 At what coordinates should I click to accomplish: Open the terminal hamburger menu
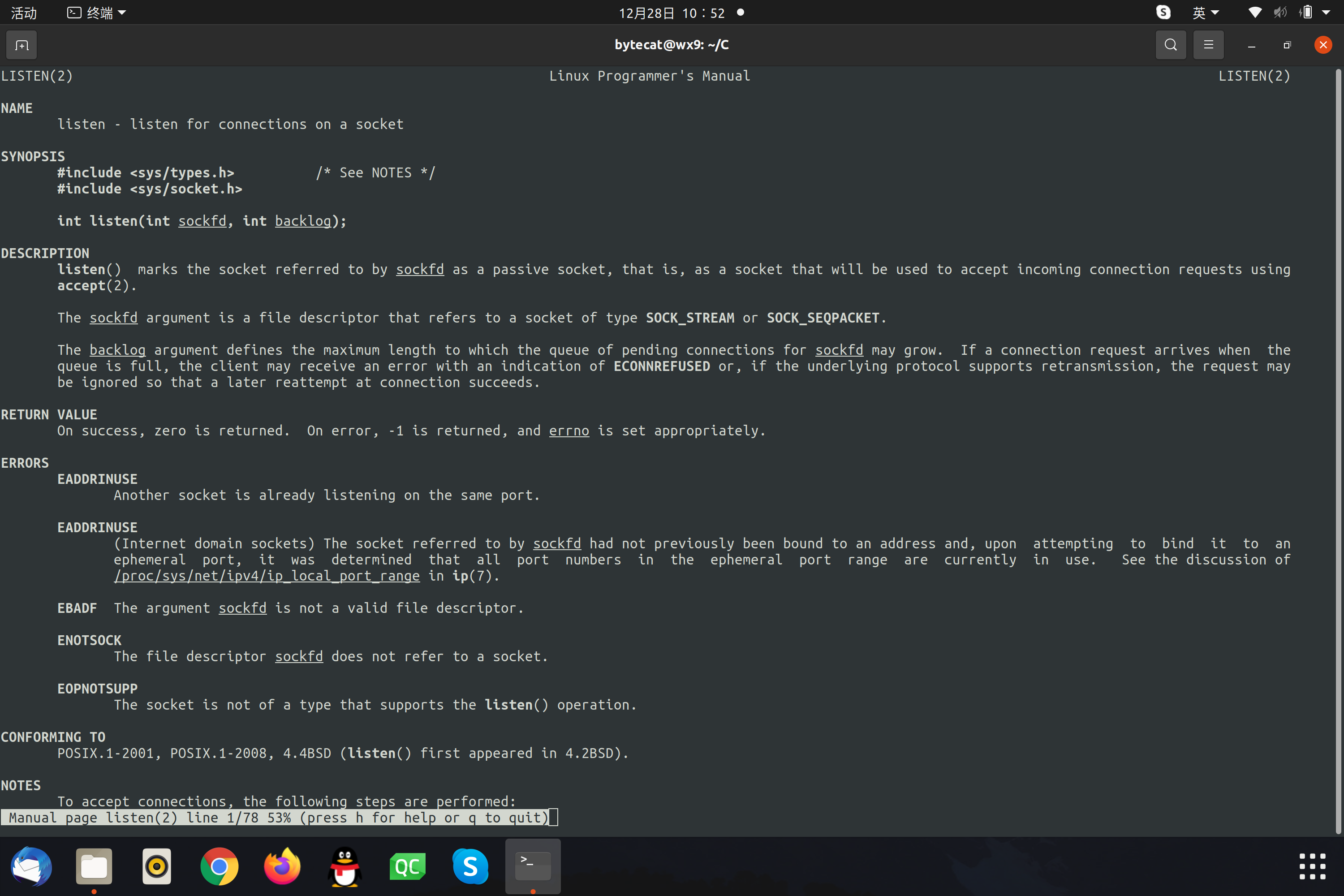(x=1208, y=45)
